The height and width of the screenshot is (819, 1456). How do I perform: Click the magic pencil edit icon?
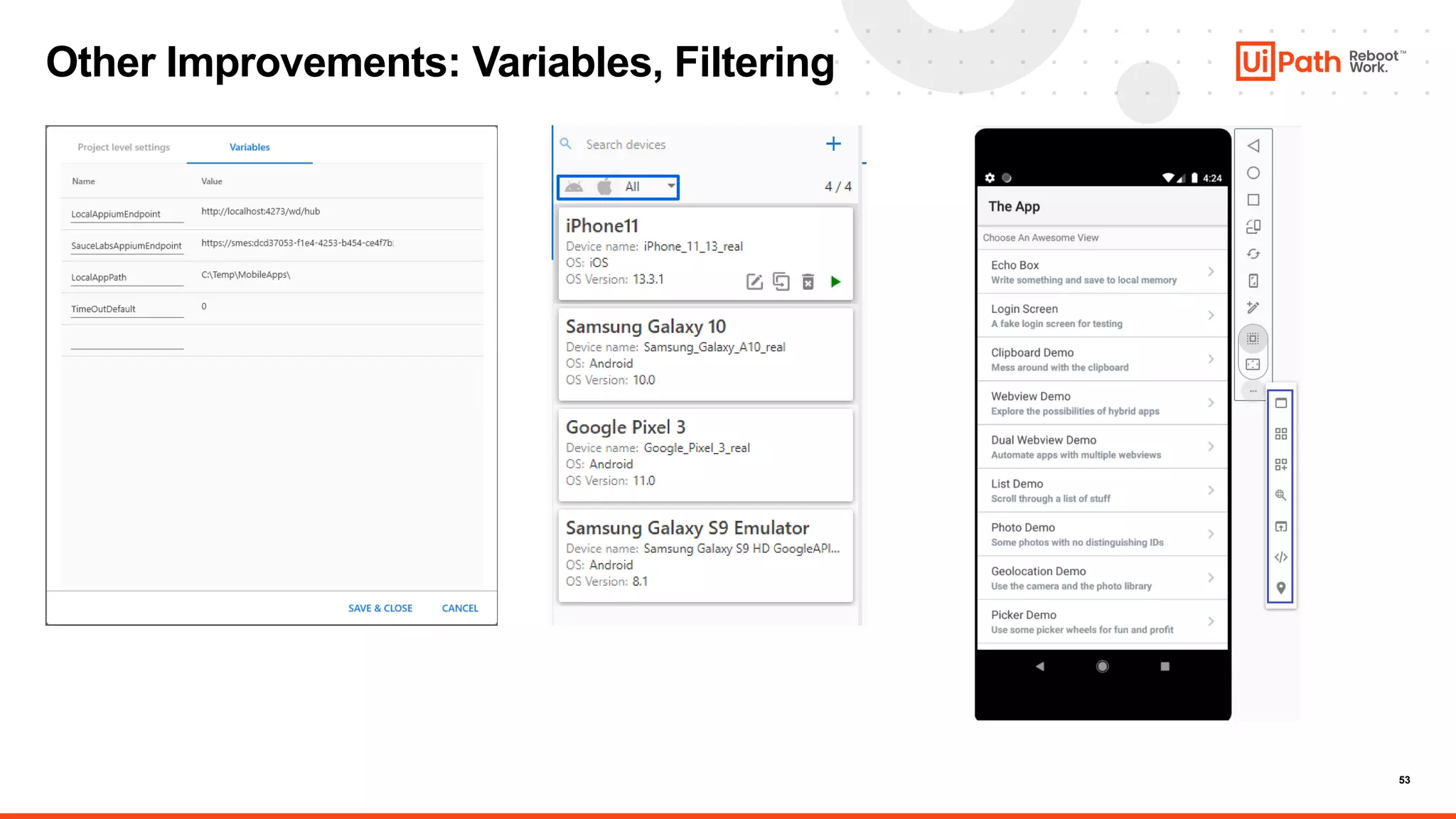pos(1253,307)
